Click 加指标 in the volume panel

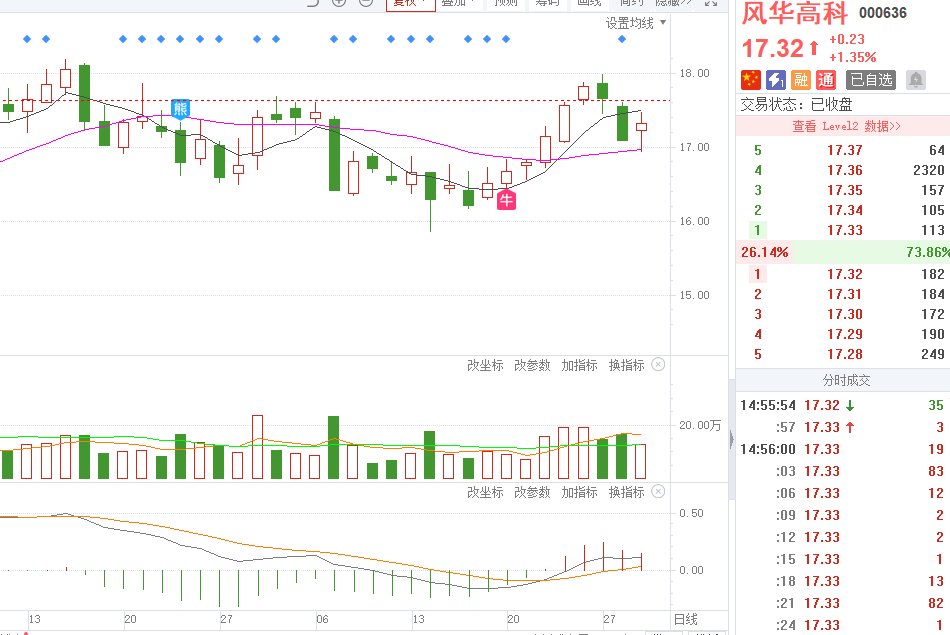(x=579, y=365)
